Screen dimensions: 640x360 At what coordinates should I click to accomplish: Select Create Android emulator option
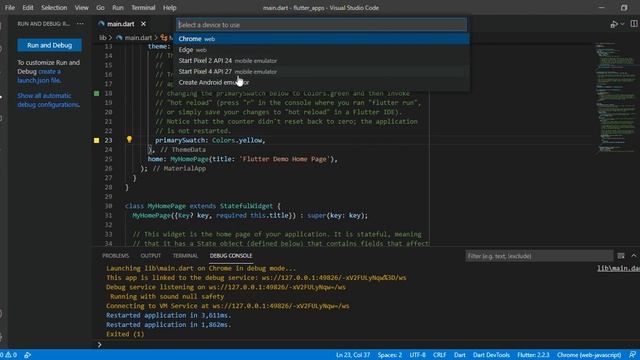[x=322, y=82]
